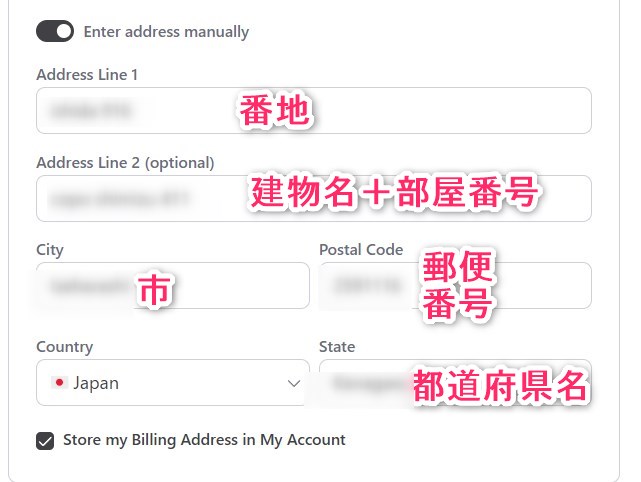
Task: Click the 都道府県名 annotation text
Action: (x=500, y=387)
